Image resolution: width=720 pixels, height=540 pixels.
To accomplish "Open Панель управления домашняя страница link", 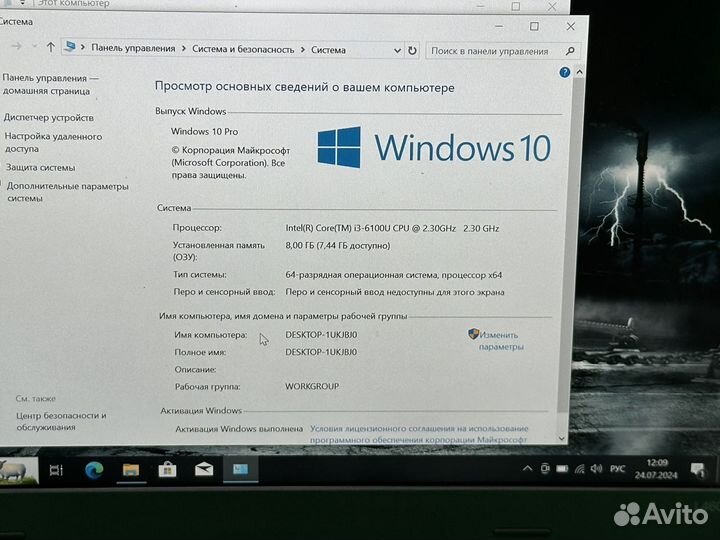I will 50,84.
